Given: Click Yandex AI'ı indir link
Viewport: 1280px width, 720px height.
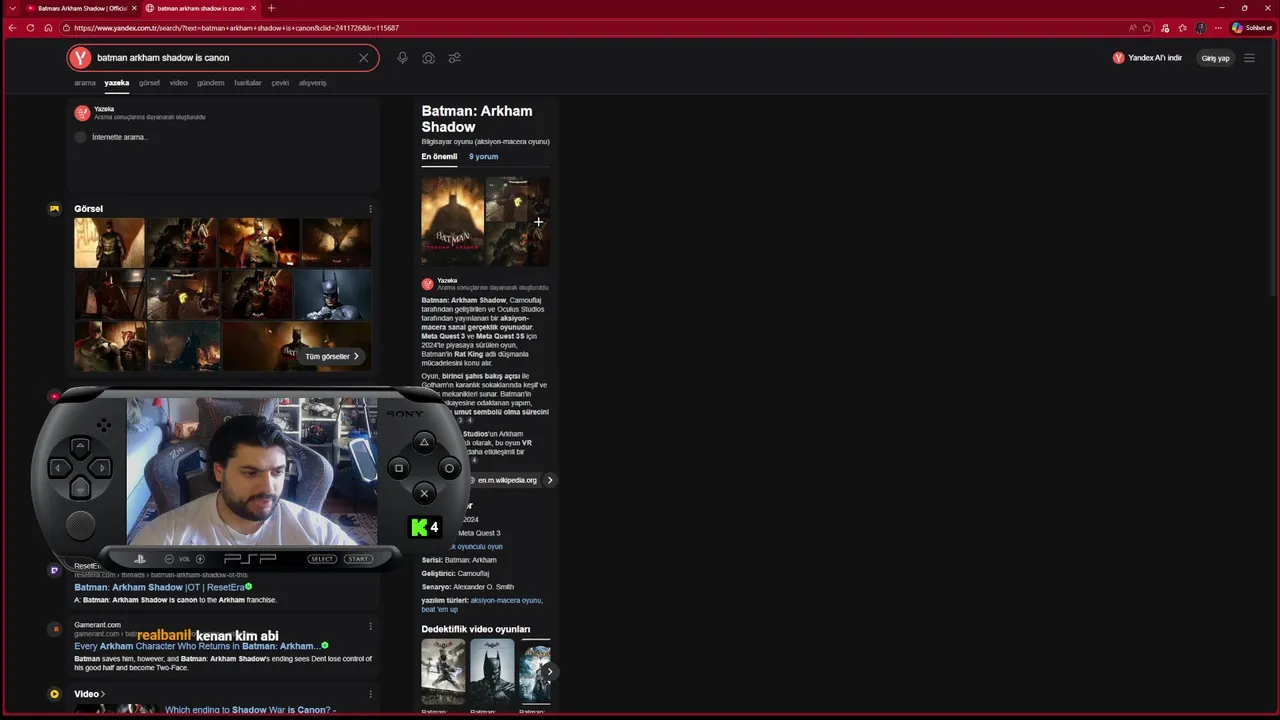Looking at the screenshot, I should click(x=1147, y=58).
